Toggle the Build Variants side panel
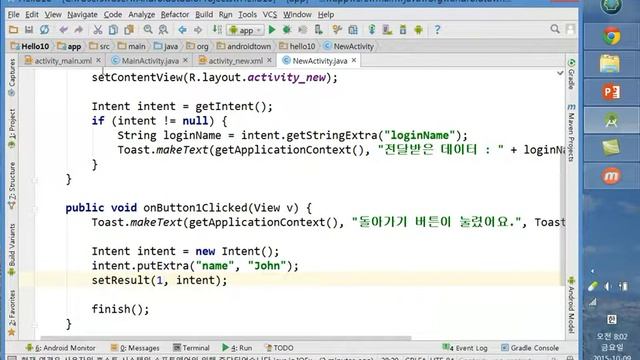The image size is (640, 360). pos(12,249)
